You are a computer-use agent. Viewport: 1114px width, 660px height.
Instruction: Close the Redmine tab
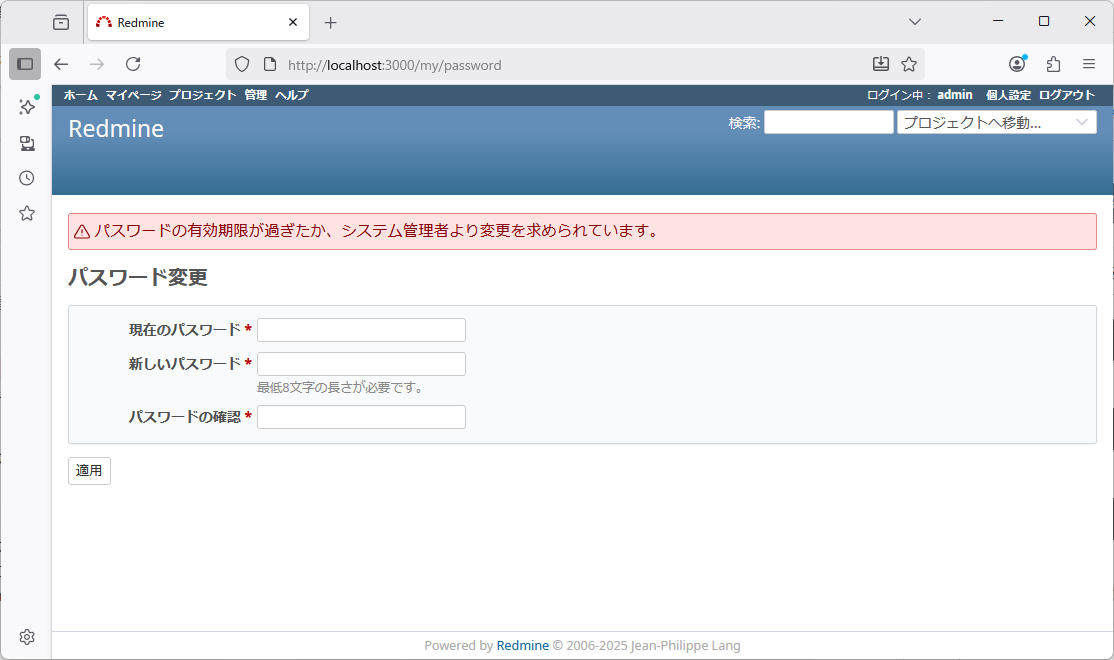293,22
